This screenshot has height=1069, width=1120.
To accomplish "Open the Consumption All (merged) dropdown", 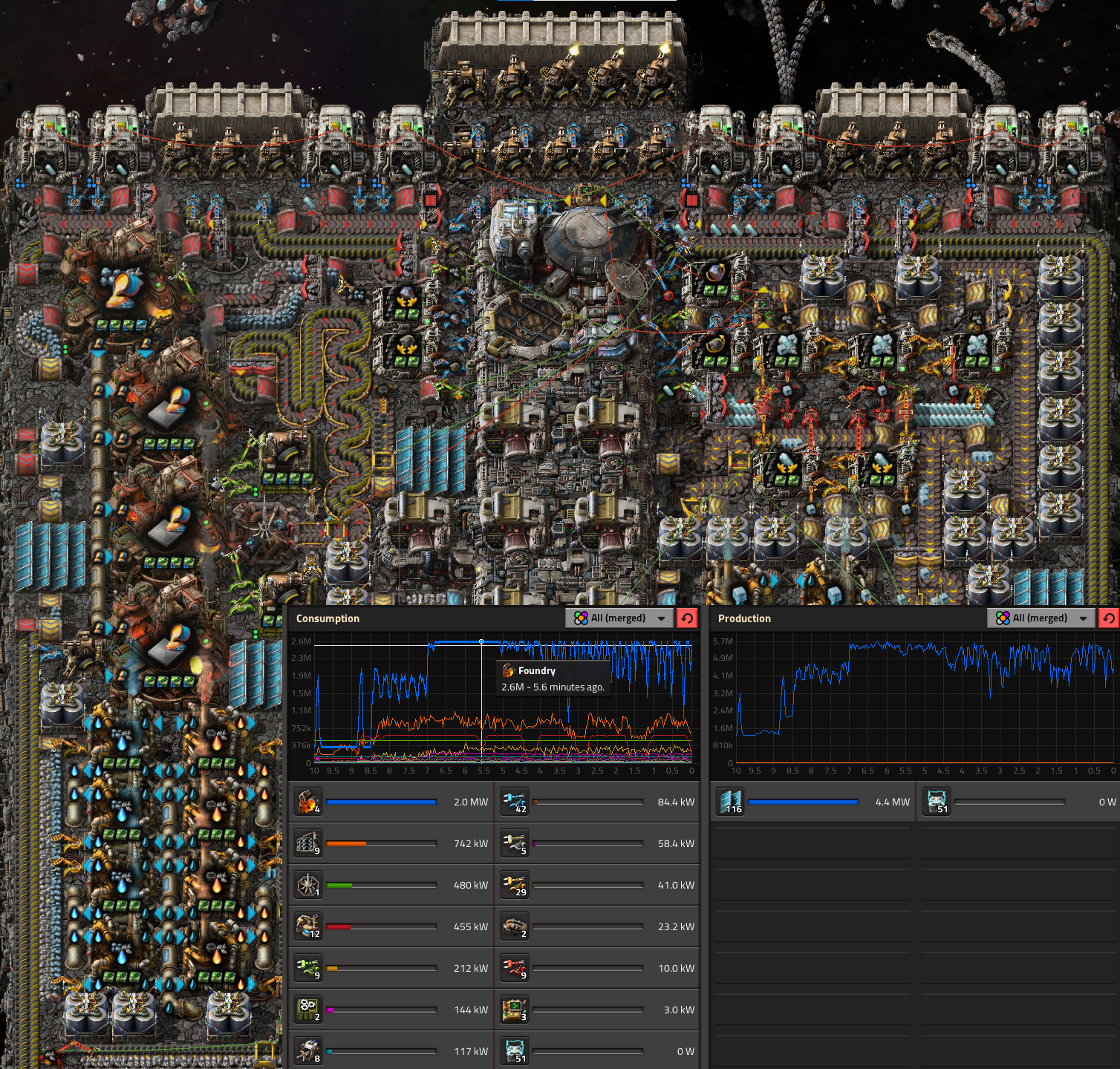I will (619, 618).
